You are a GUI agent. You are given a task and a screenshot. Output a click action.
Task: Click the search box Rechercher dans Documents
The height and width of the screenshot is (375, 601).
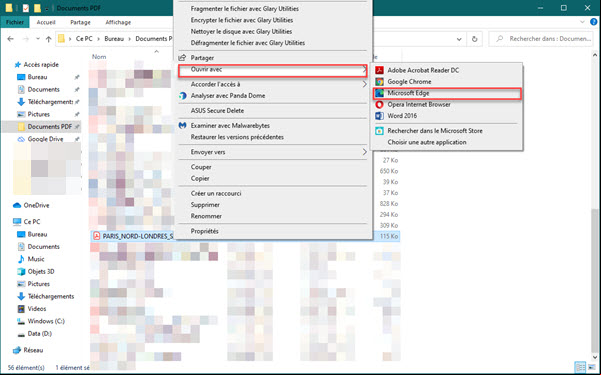541,39
